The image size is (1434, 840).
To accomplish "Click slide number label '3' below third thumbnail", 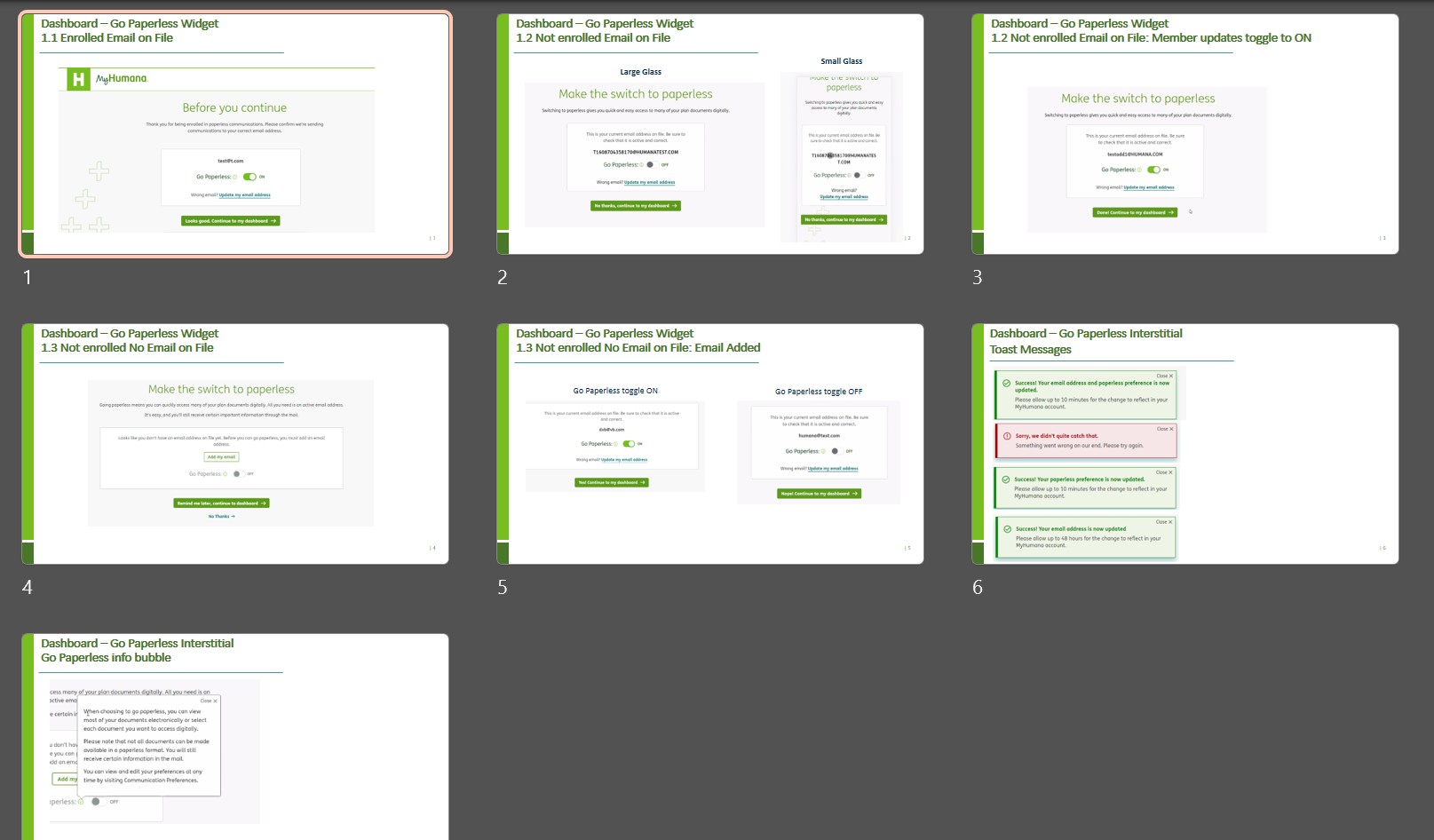I will point(978,278).
